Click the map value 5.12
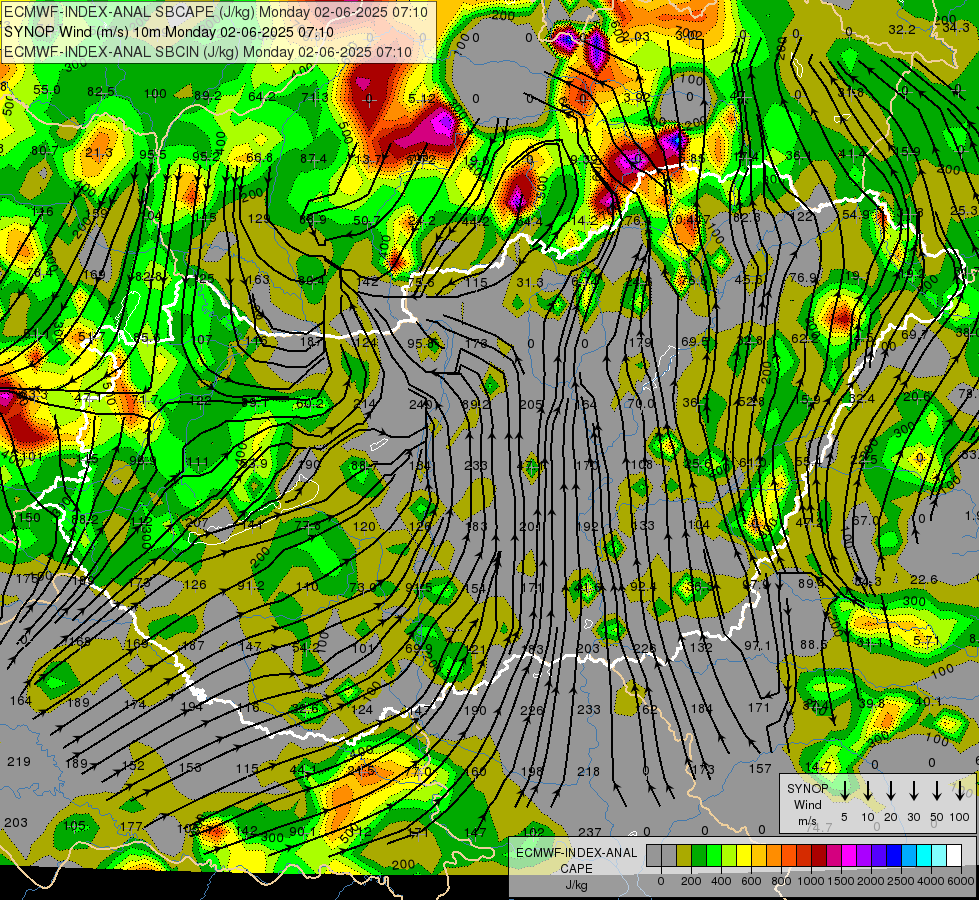Image resolution: width=979 pixels, height=900 pixels. (x=422, y=99)
